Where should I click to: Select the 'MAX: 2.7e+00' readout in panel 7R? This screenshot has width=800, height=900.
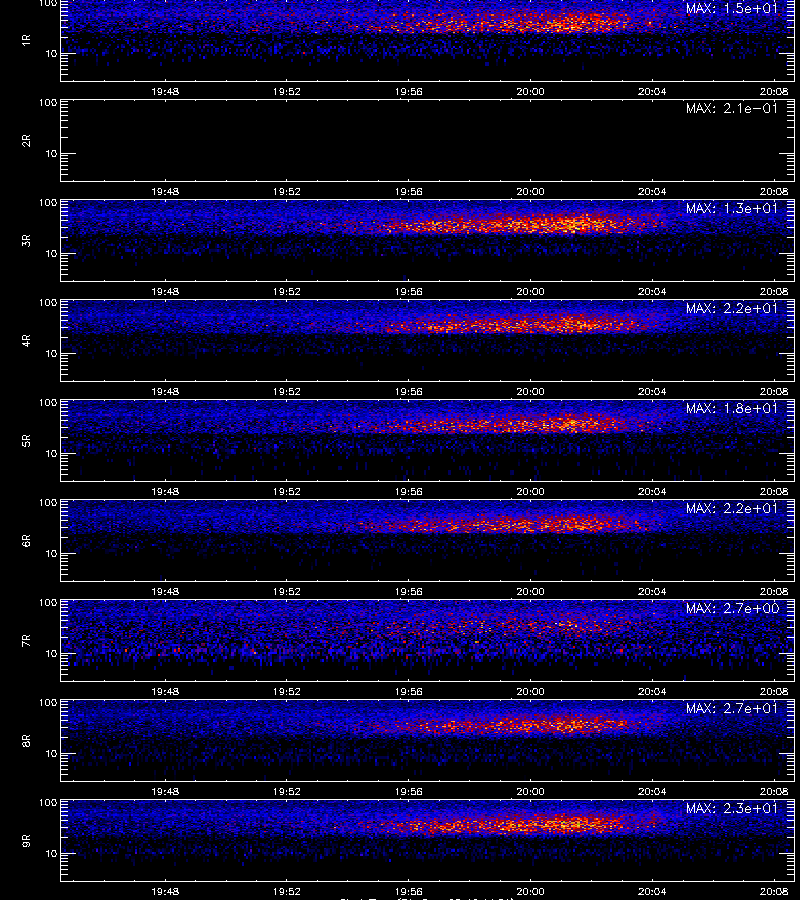coord(732,608)
